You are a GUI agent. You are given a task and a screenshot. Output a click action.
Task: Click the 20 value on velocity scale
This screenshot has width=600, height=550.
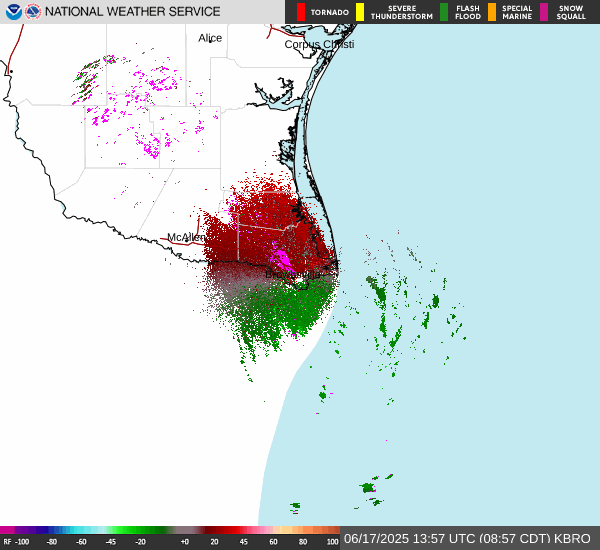point(214,542)
